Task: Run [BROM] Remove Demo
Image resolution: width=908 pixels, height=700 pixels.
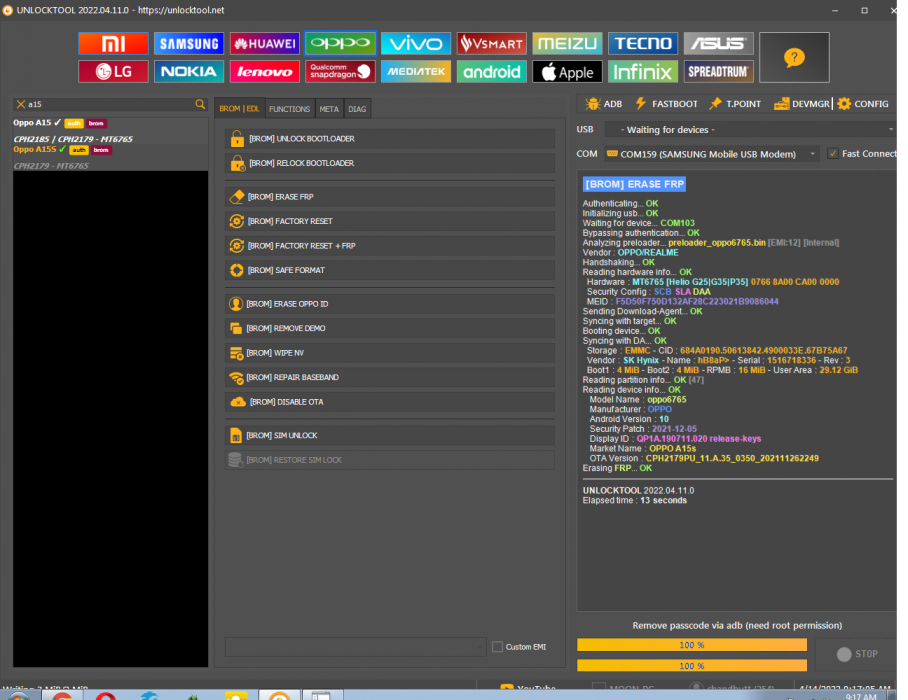Action: (x=390, y=328)
